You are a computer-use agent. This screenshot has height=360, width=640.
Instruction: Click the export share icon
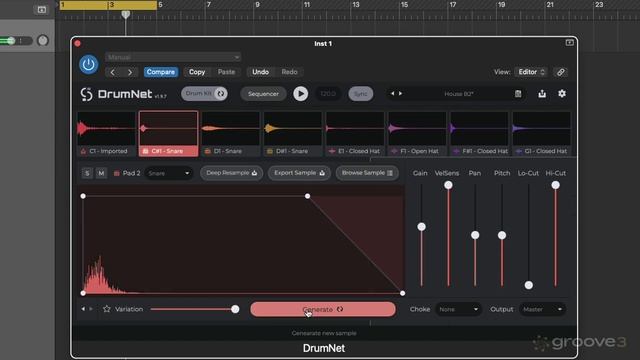click(542, 93)
